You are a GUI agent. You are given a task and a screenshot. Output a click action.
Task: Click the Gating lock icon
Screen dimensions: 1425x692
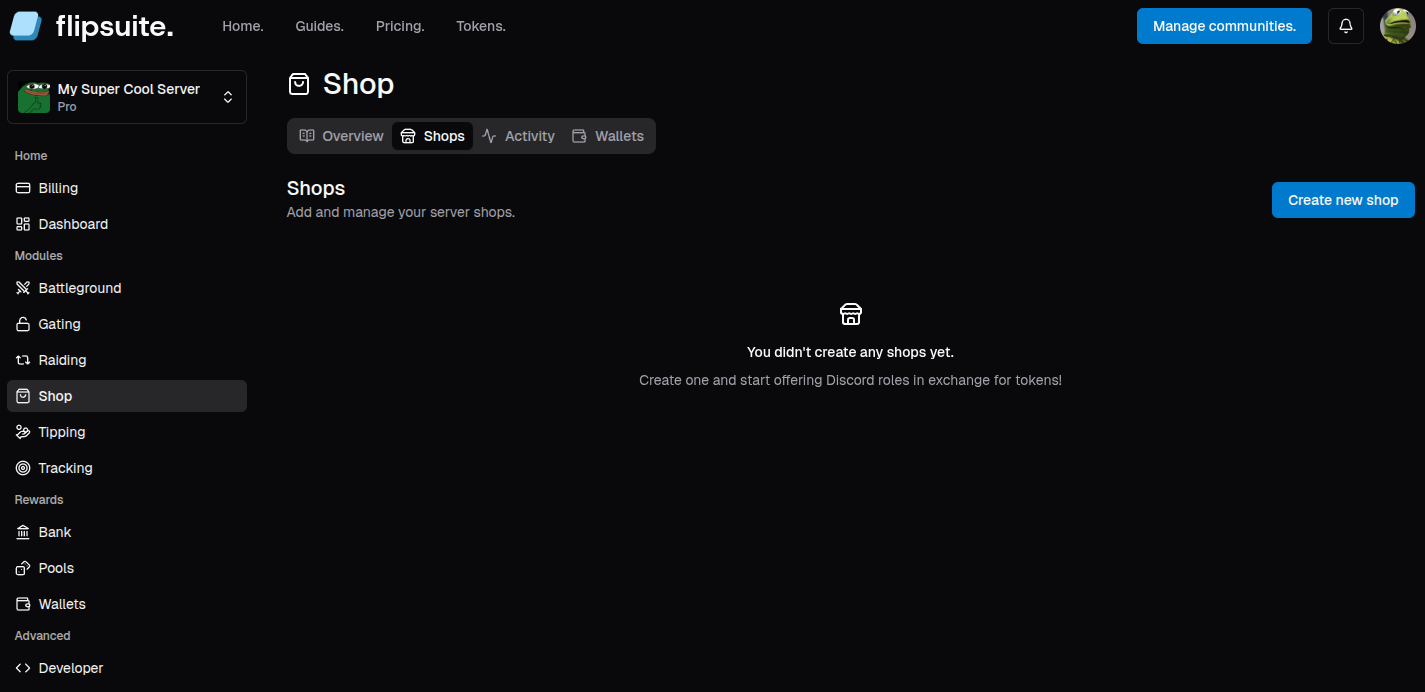point(23,324)
